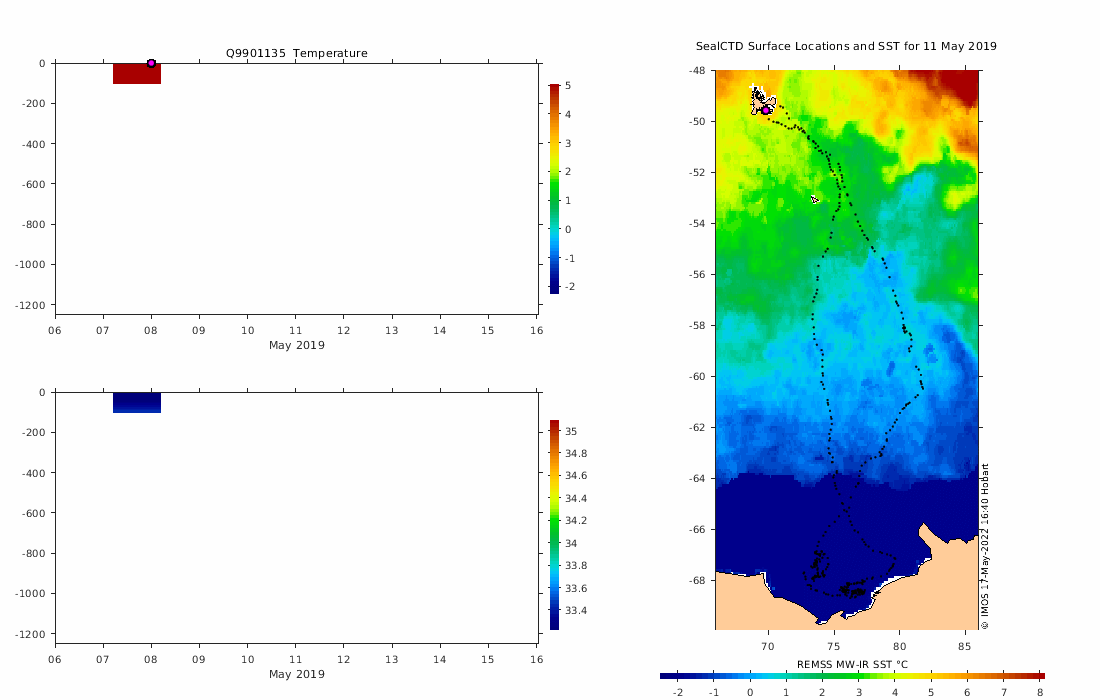Click the '-68' latitude label on the map
1100x700 pixels.
697,580
